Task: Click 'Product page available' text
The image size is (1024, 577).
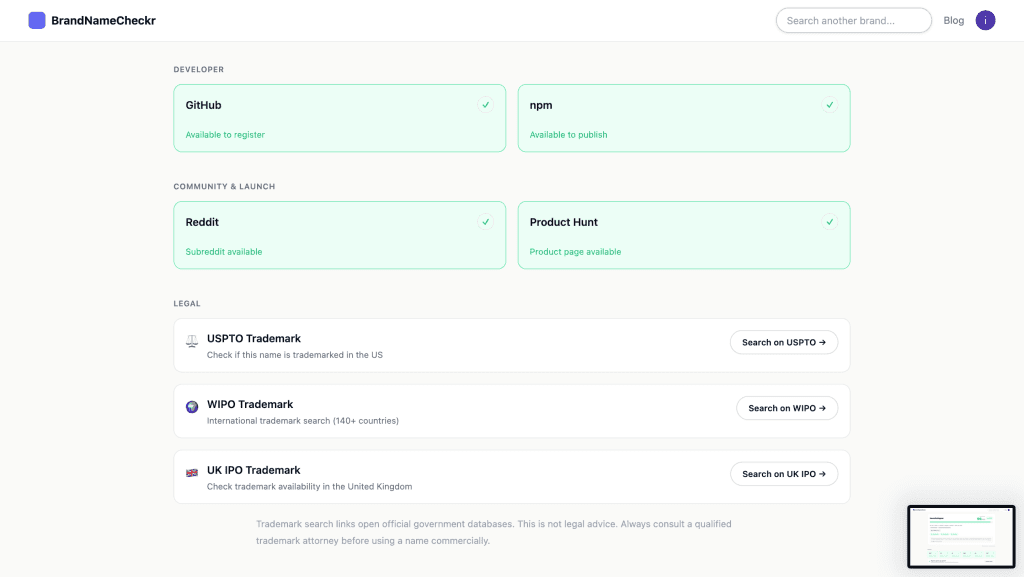Action: tap(575, 251)
